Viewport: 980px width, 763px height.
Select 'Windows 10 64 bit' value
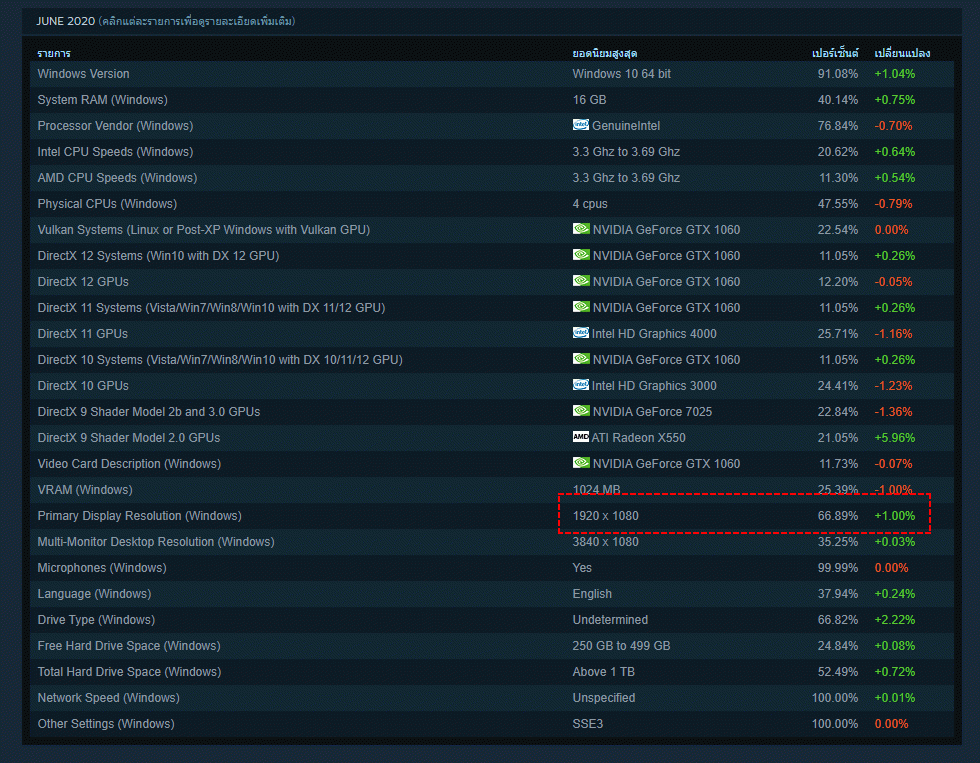[621, 74]
